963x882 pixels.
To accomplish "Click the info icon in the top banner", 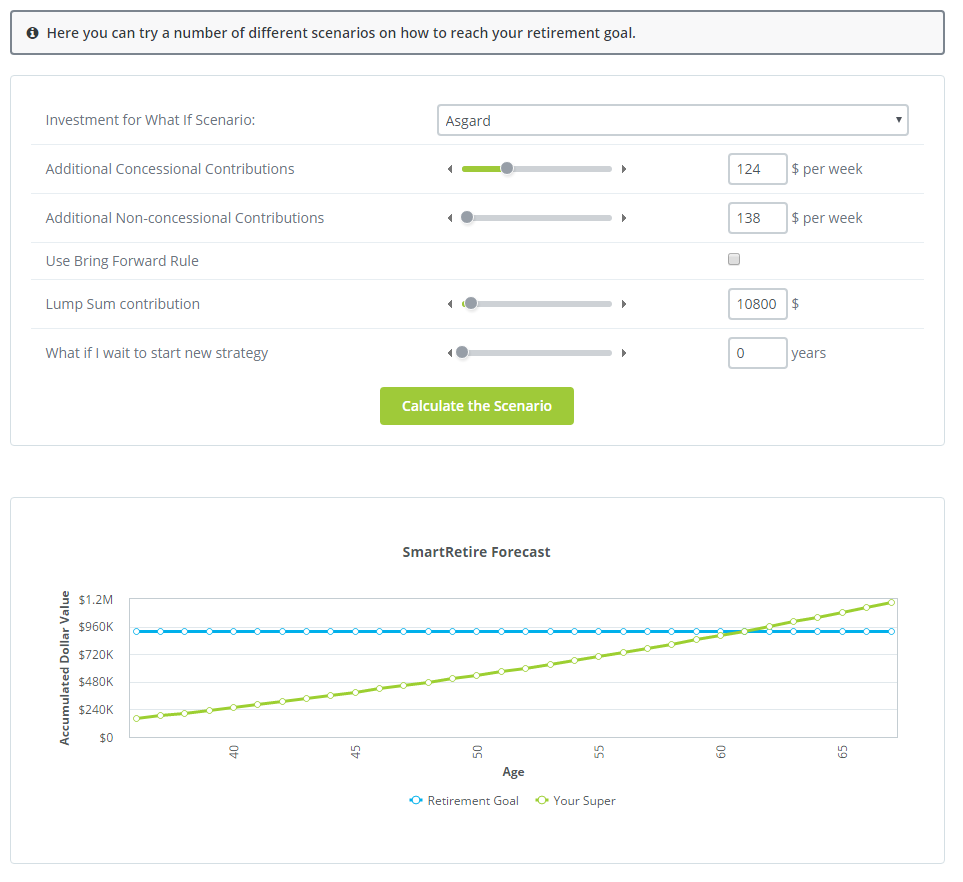I will (x=32, y=33).
